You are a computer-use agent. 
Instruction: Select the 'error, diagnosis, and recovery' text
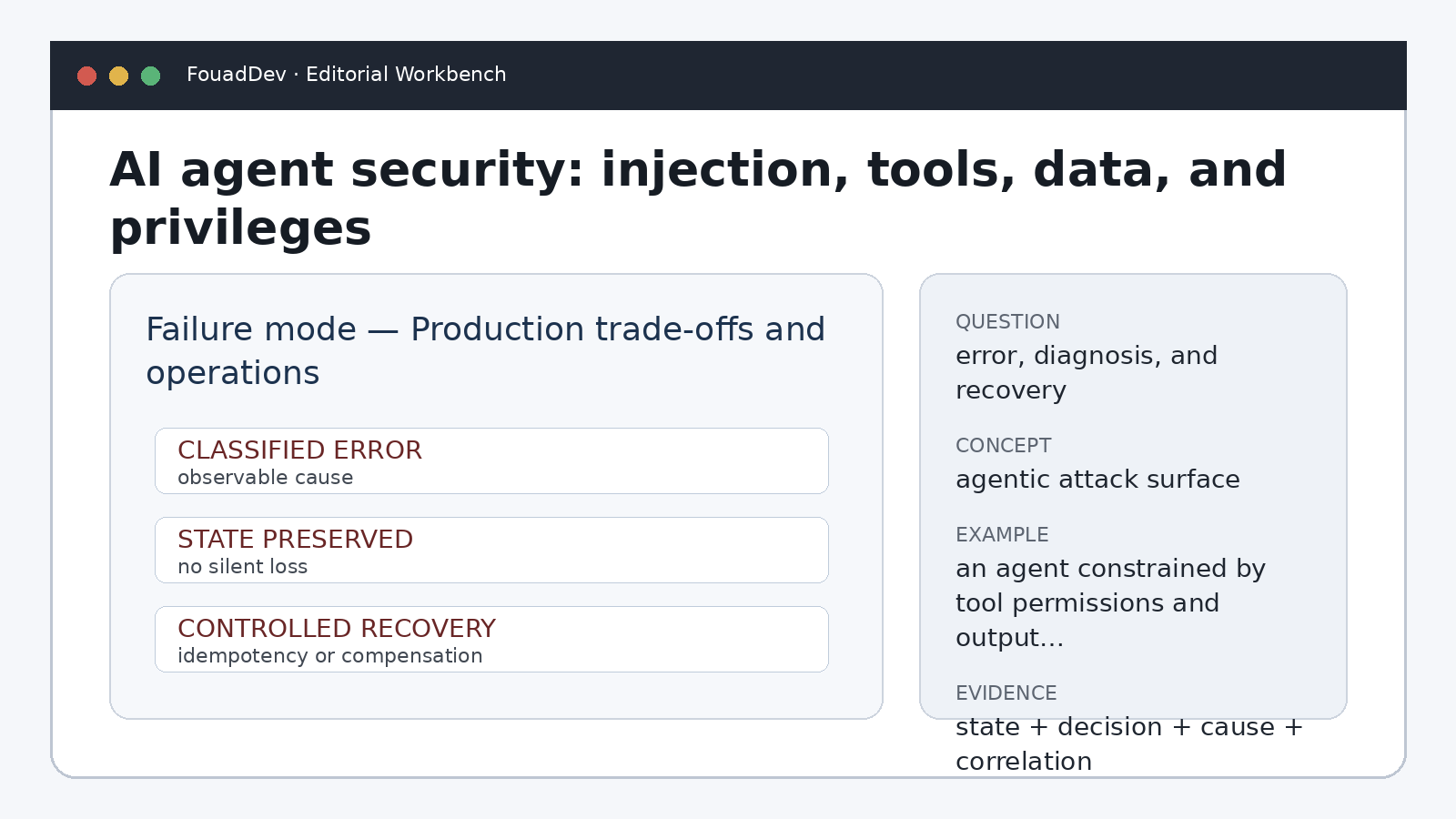1087,373
